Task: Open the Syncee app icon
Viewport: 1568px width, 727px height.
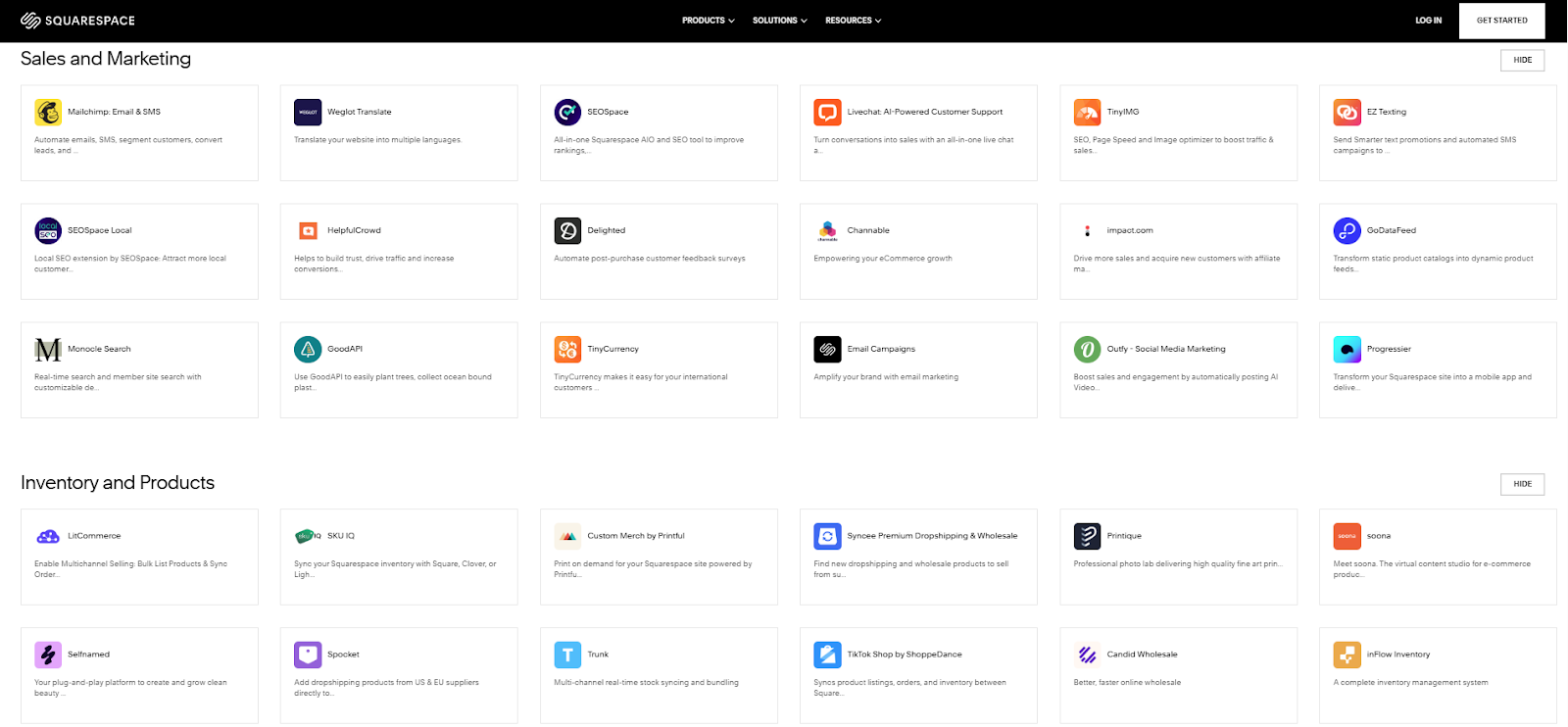Action: (827, 537)
